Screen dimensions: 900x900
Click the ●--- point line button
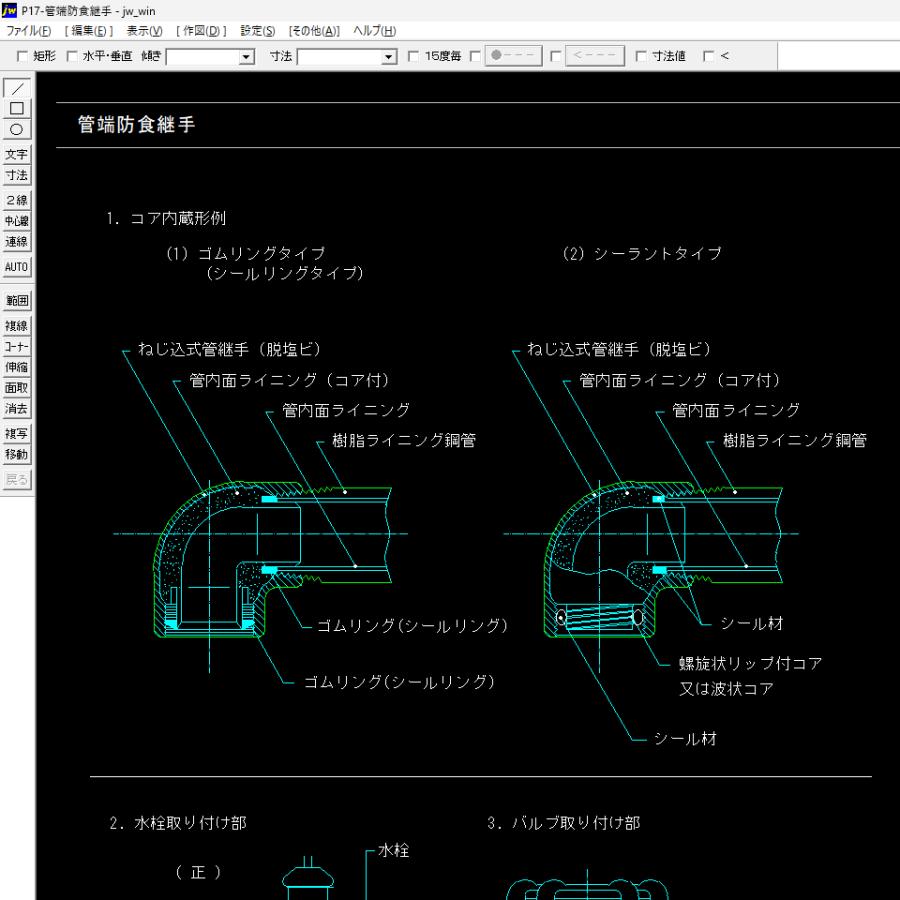click(513, 56)
